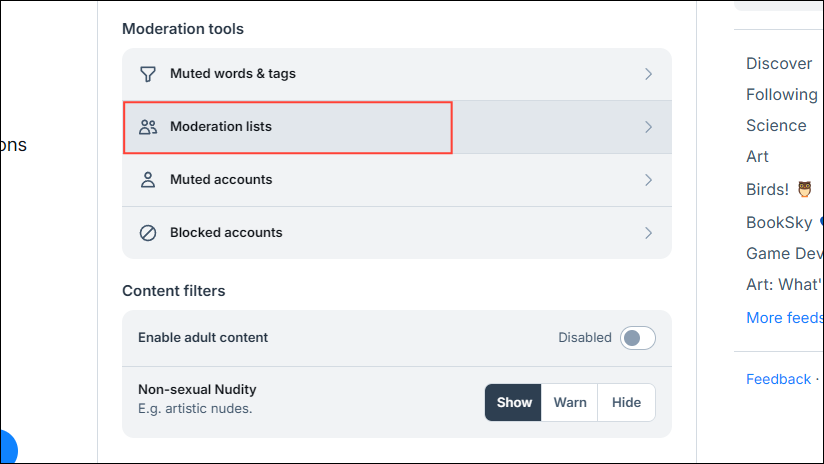Click the person icon for muted accounts
Image resolution: width=824 pixels, height=464 pixels.
coord(148,180)
